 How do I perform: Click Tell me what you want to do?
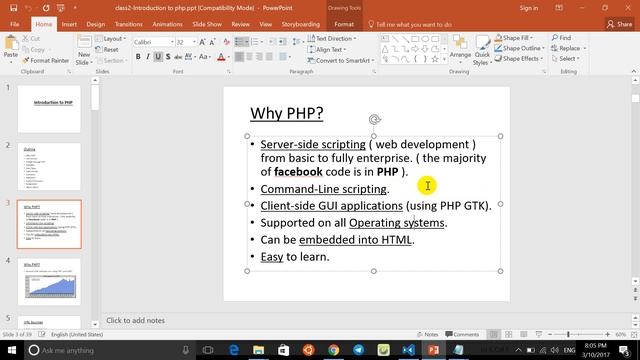410,24
